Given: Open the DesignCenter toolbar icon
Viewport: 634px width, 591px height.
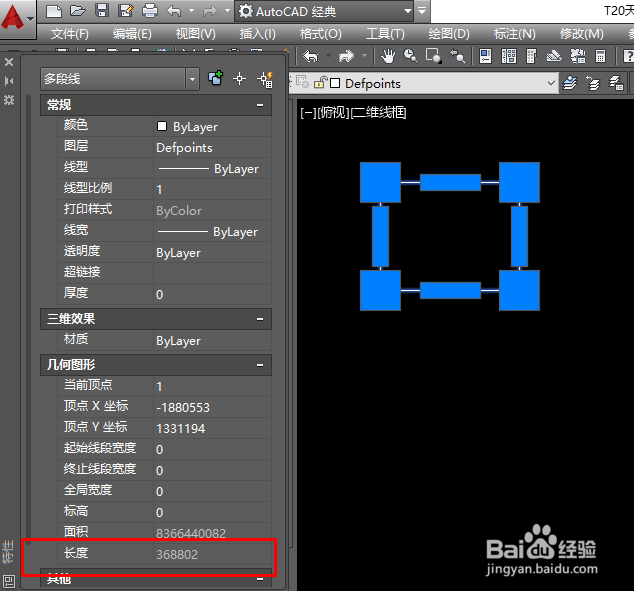Looking at the screenshot, I should coord(509,56).
